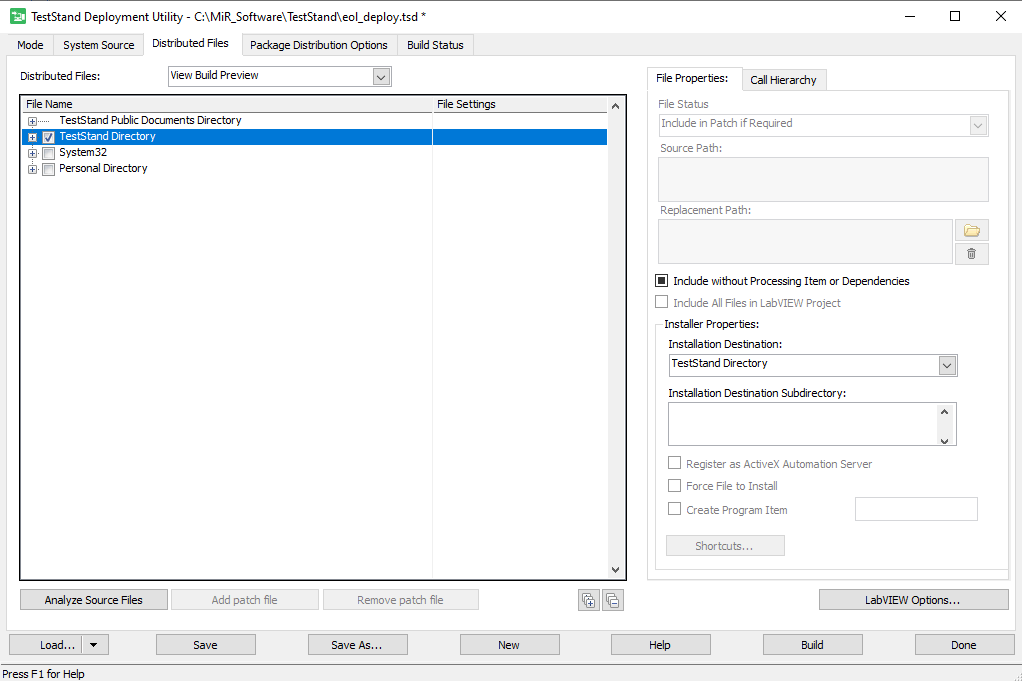
Task: Click the Source Path field
Action: (x=823, y=179)
